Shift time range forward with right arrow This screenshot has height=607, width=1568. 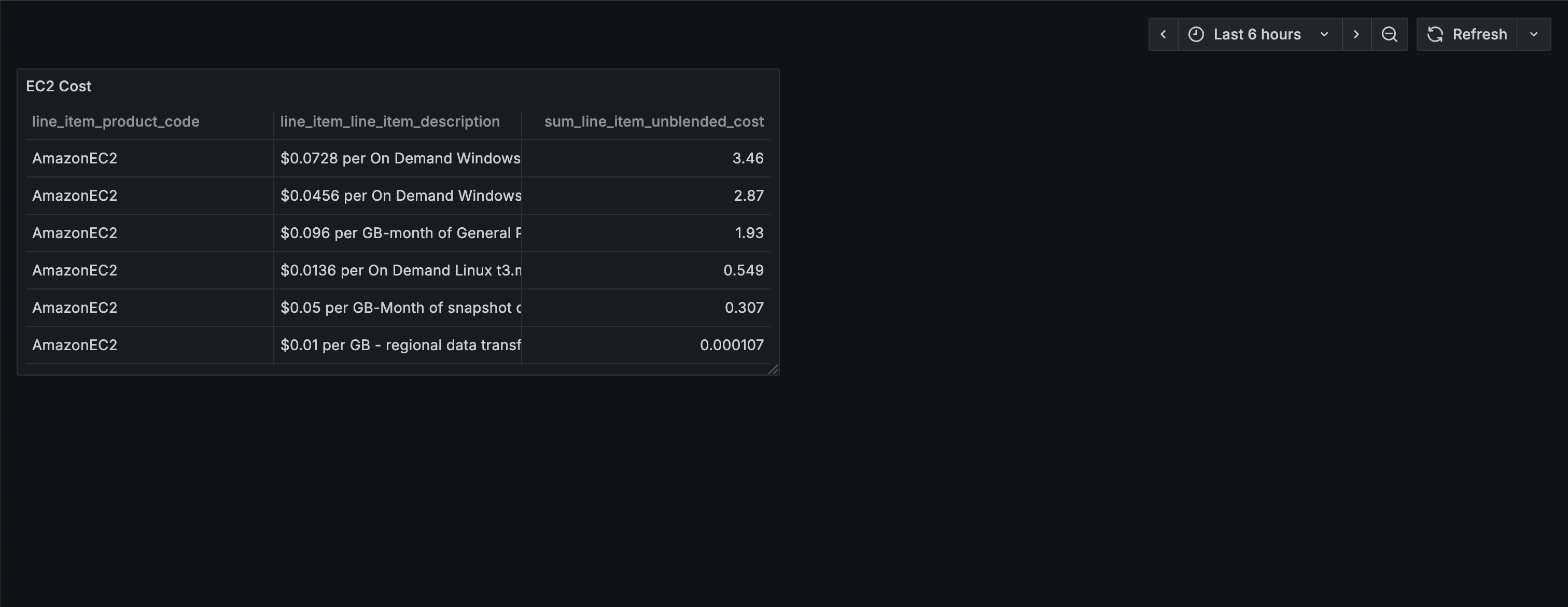click(1356, 34)
